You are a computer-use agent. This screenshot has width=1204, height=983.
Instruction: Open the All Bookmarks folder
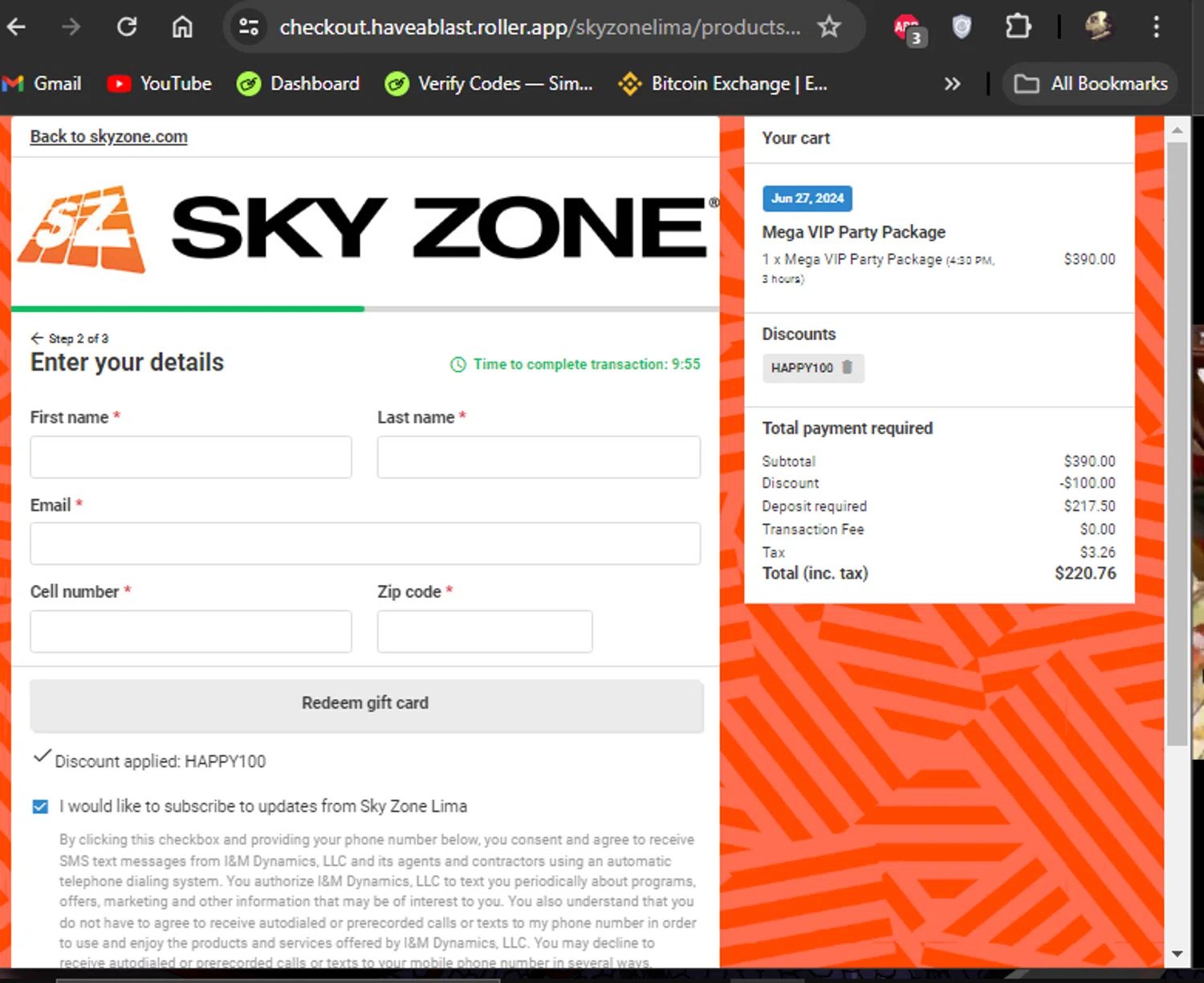click(1091, 83)
